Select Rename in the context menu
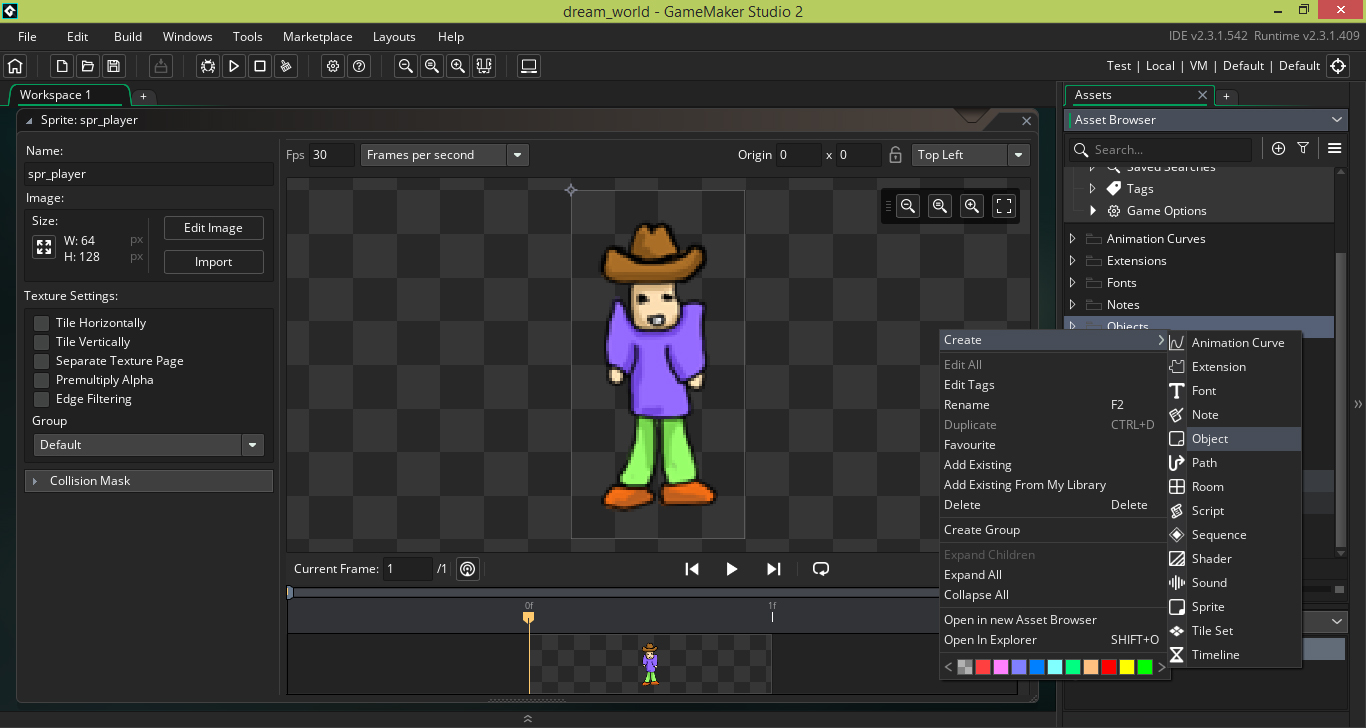 (x=1052, y=405)
